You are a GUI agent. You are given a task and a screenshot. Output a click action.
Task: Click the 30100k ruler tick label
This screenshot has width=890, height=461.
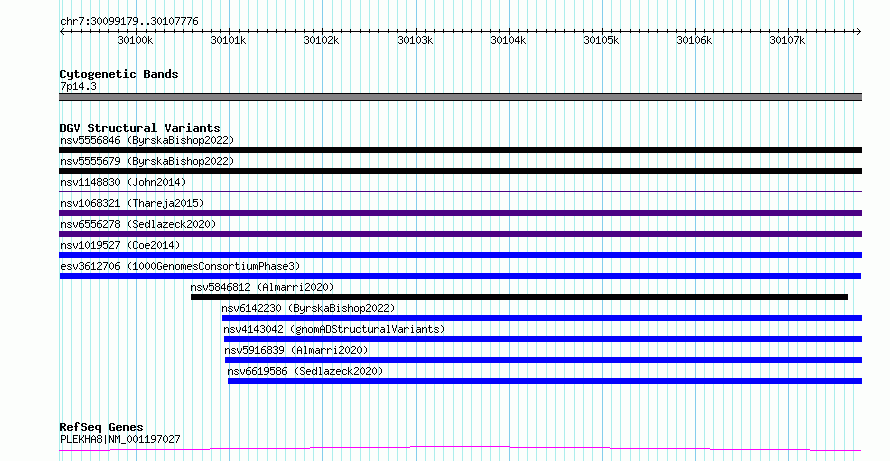pos(135,40)
